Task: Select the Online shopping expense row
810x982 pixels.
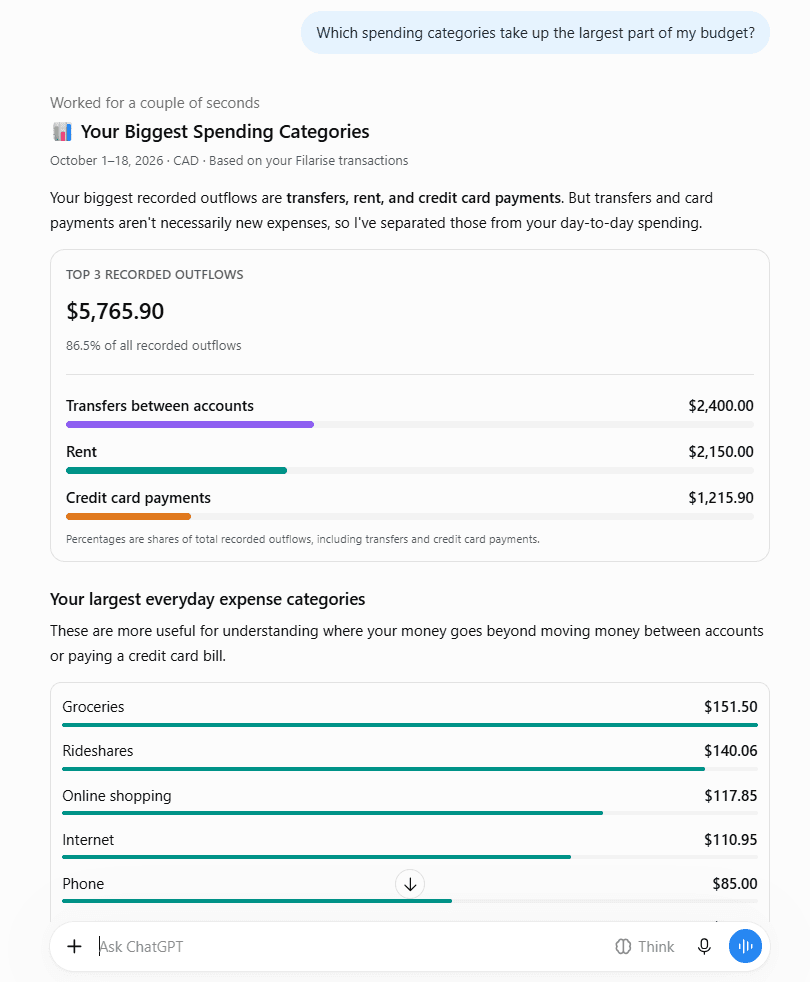Action: [x=410, y=802]
